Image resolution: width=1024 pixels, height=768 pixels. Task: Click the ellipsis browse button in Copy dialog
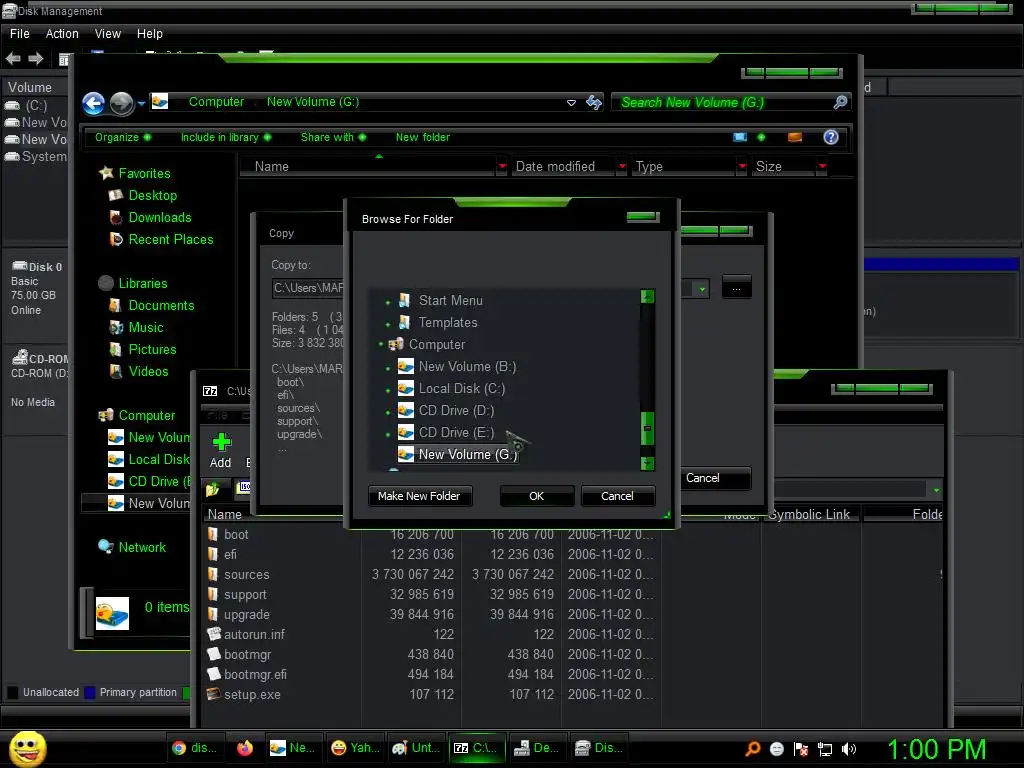(x=737, y=287)
